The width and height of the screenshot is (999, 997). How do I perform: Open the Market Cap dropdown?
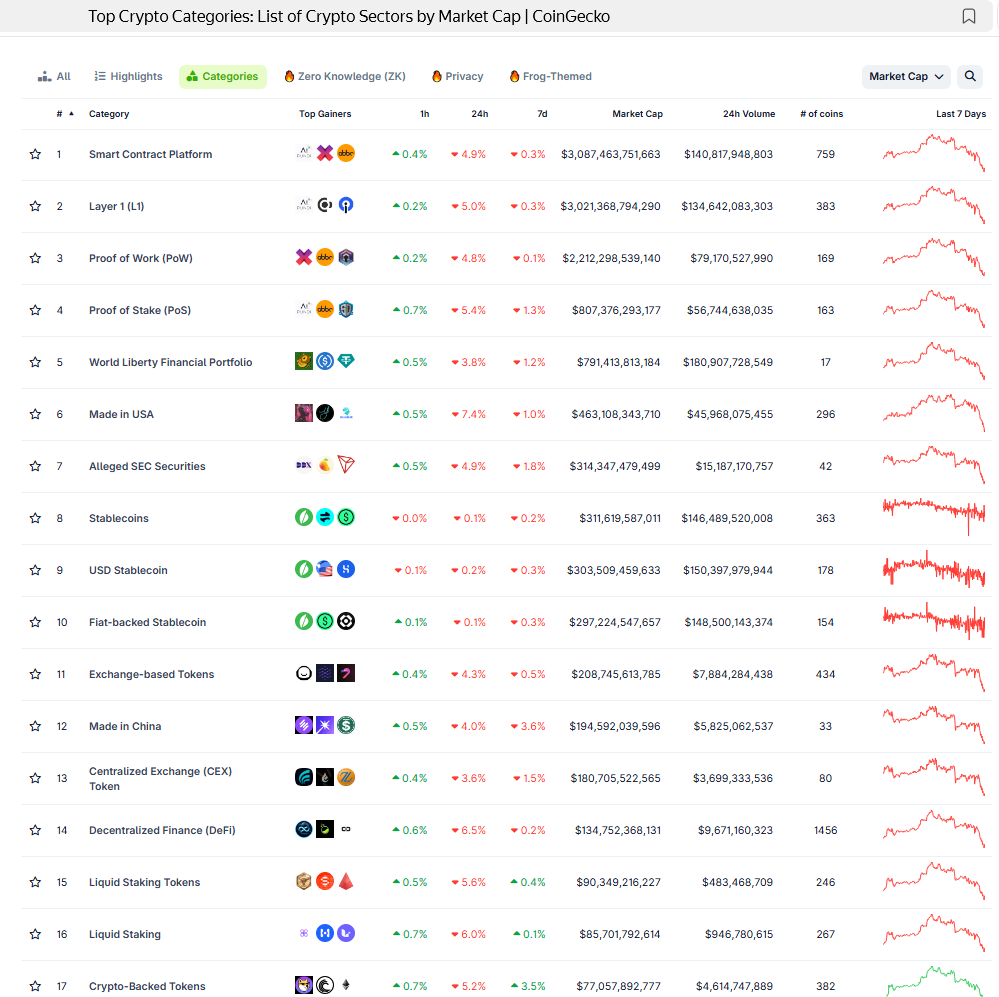click(906, 76)
